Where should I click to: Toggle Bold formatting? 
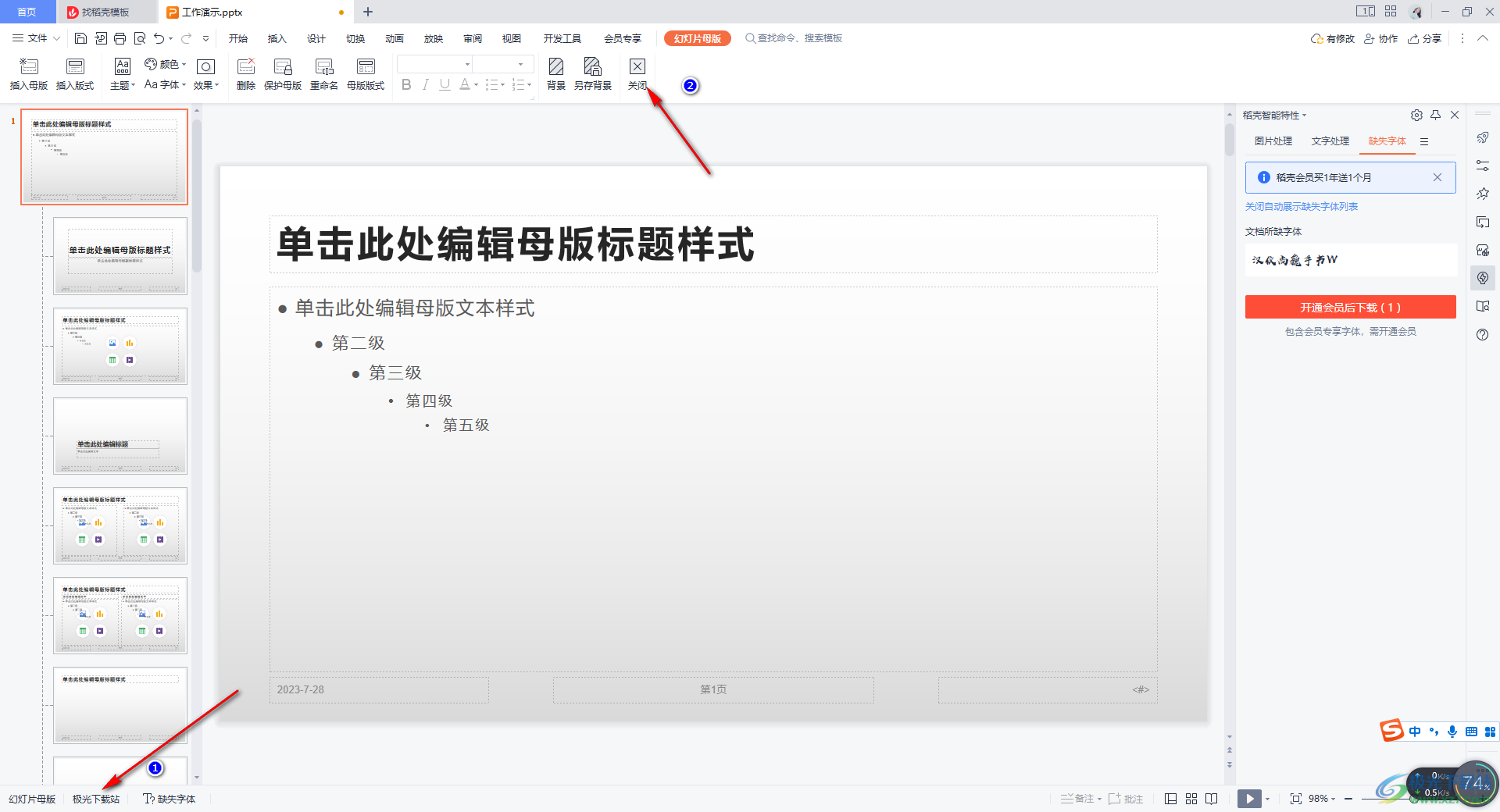tap(406, 84)
